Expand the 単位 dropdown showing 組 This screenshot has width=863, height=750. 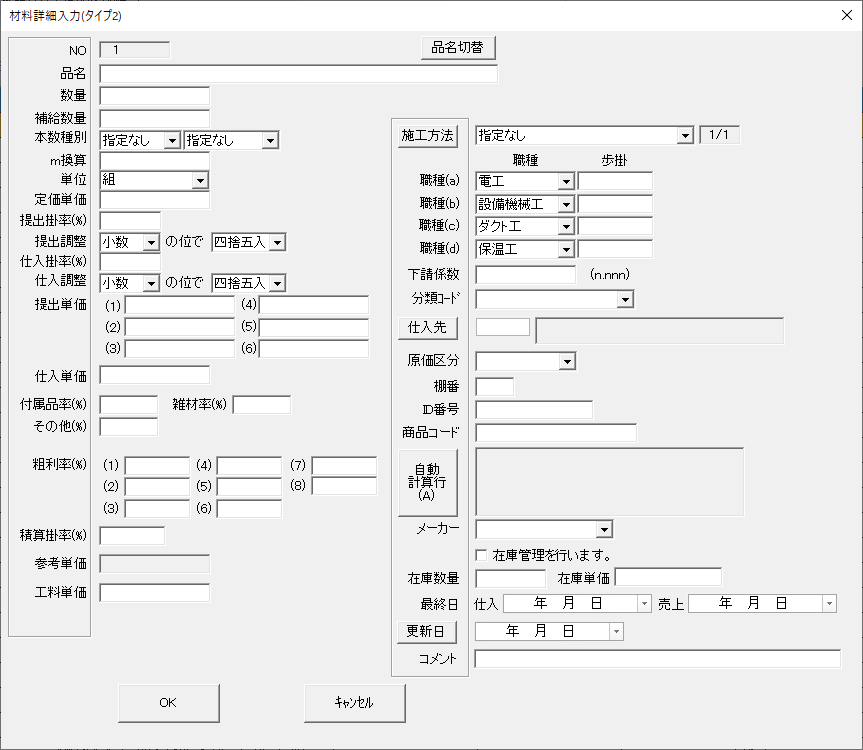click(x=200, y=180)
